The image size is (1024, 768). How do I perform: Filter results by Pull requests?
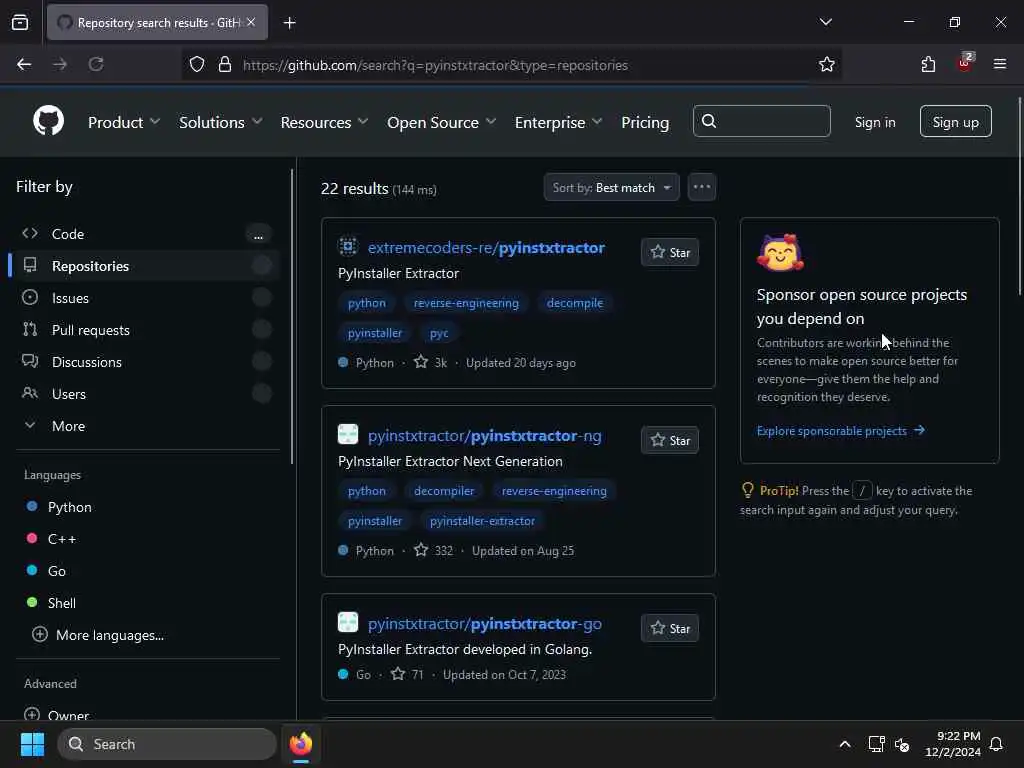145,330
